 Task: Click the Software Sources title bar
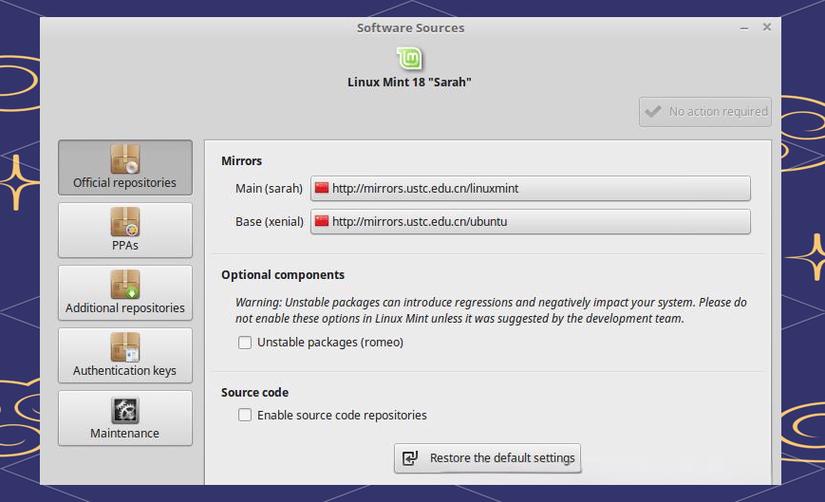tap(410, 28)
